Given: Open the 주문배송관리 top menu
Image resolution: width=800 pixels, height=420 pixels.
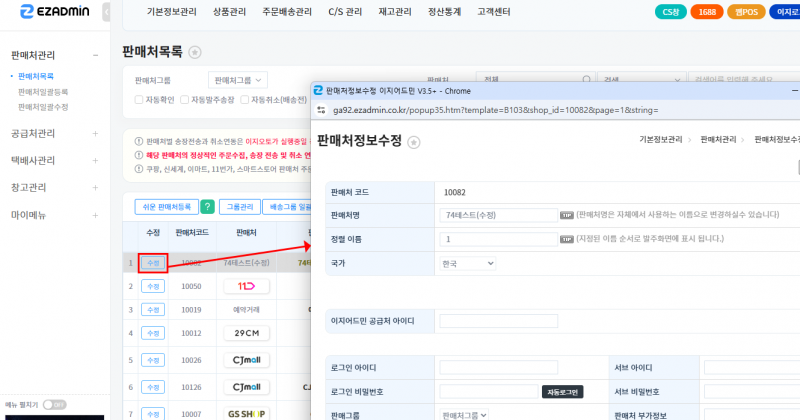Looking at the screenshot, I should coord(287,12).
